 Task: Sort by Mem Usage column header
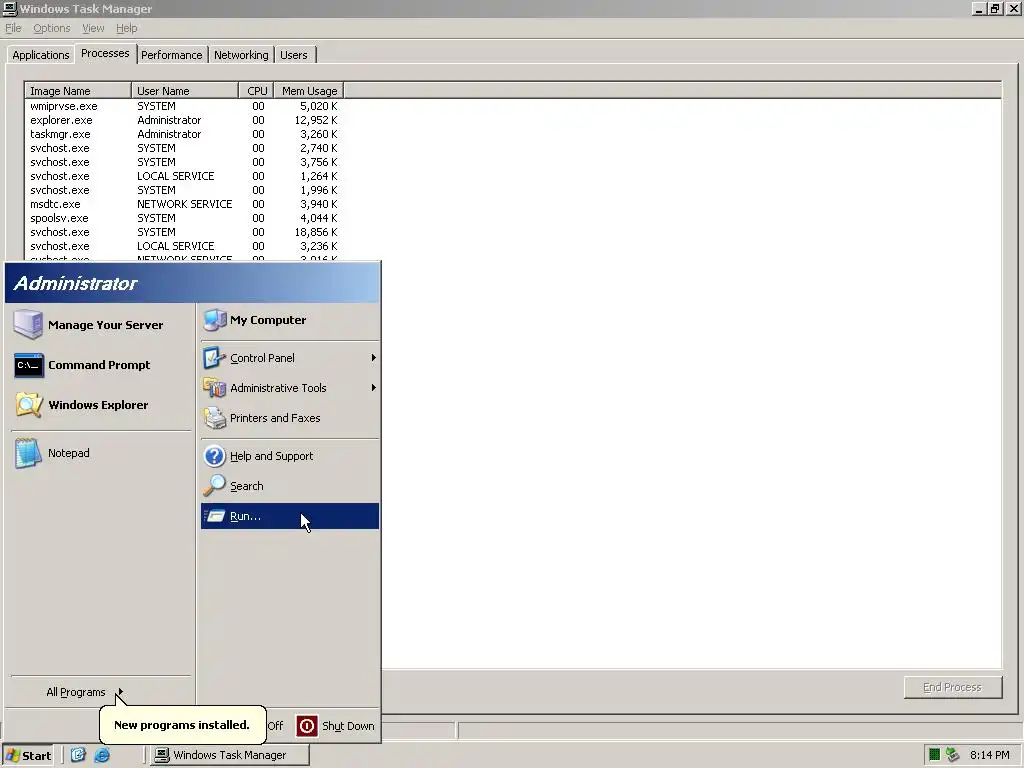309,91
